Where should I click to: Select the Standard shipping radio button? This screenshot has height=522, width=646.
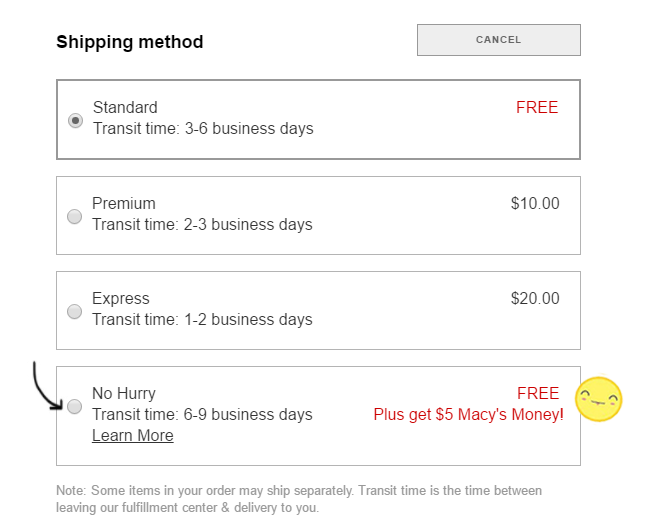pyautogui.click(x=75, y=120)
